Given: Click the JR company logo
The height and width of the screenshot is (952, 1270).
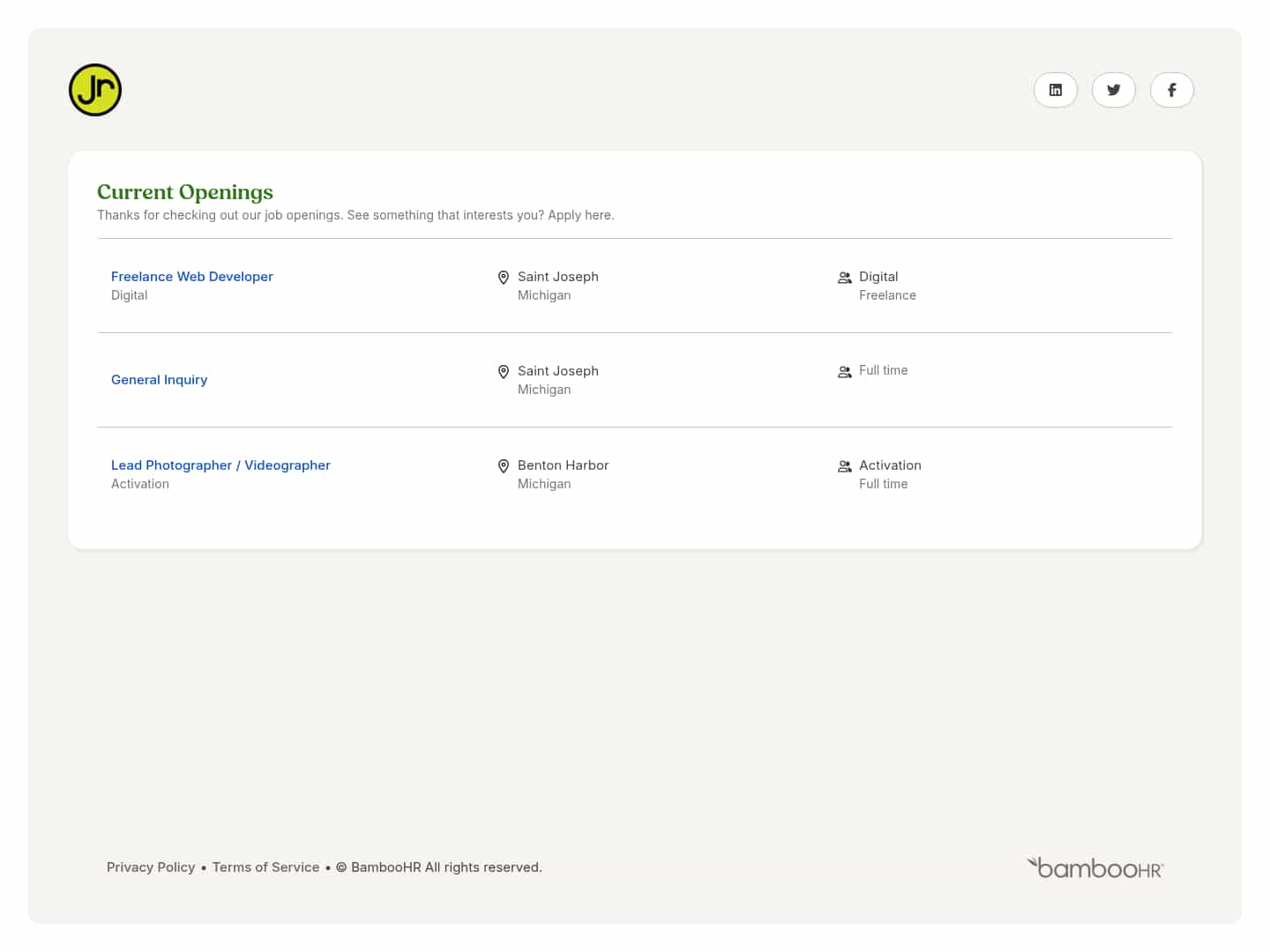Looking at the screenshot, I should pos(94,89).
